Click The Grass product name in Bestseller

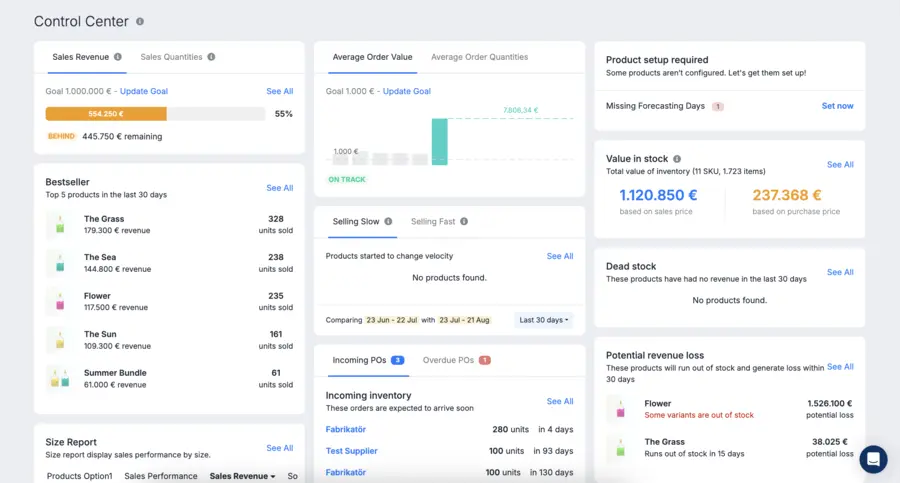pos(104,219)
